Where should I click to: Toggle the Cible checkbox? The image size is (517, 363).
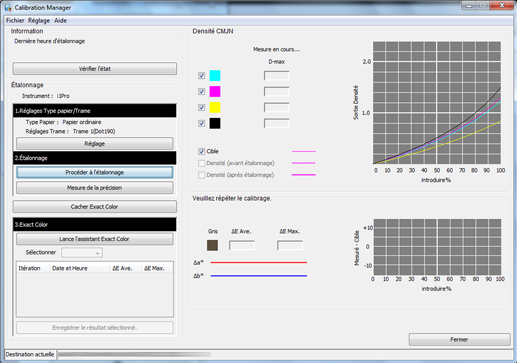(x=201, y=151)
